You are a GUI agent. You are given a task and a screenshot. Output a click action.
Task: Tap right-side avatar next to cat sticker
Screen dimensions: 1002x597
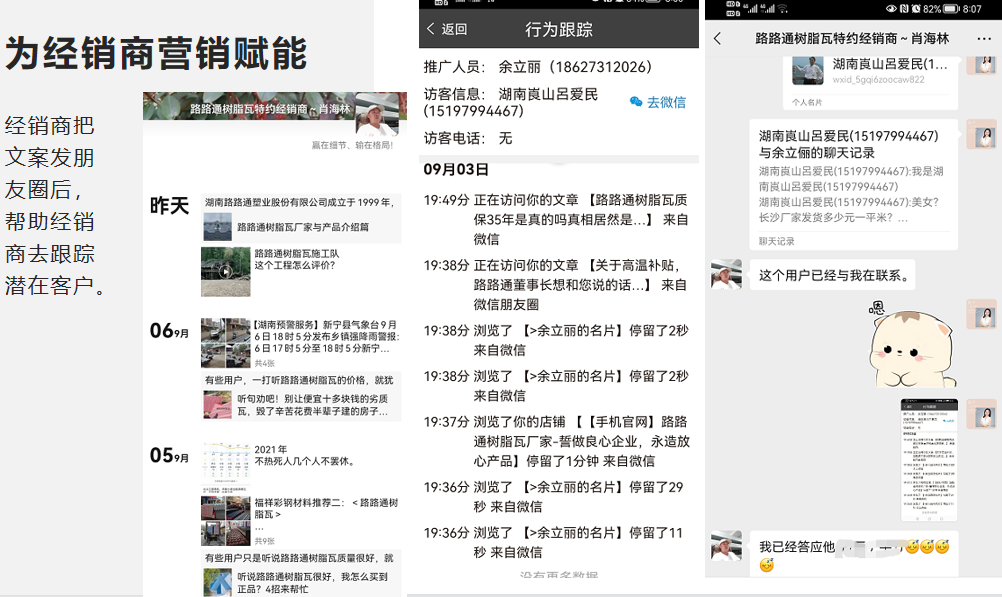point(981,314)
